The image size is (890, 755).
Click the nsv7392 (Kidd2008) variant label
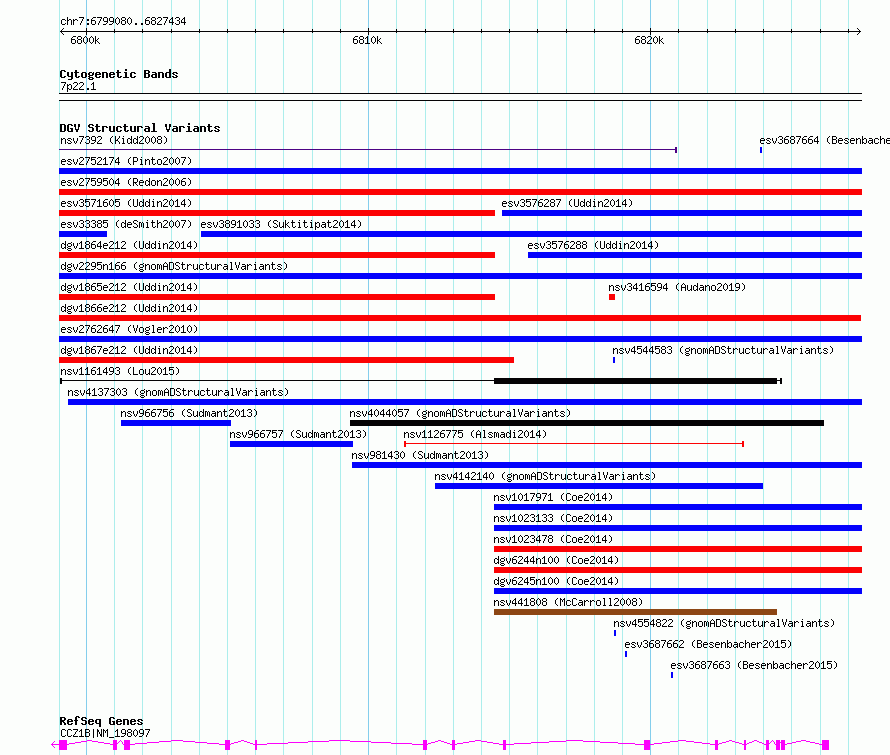click(x=114, y=140)
